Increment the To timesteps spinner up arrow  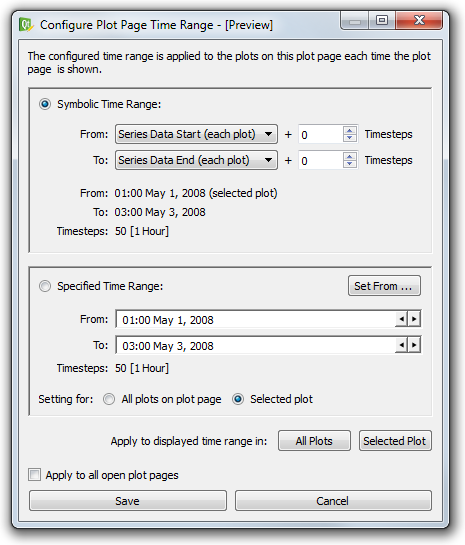pos(350,156)
